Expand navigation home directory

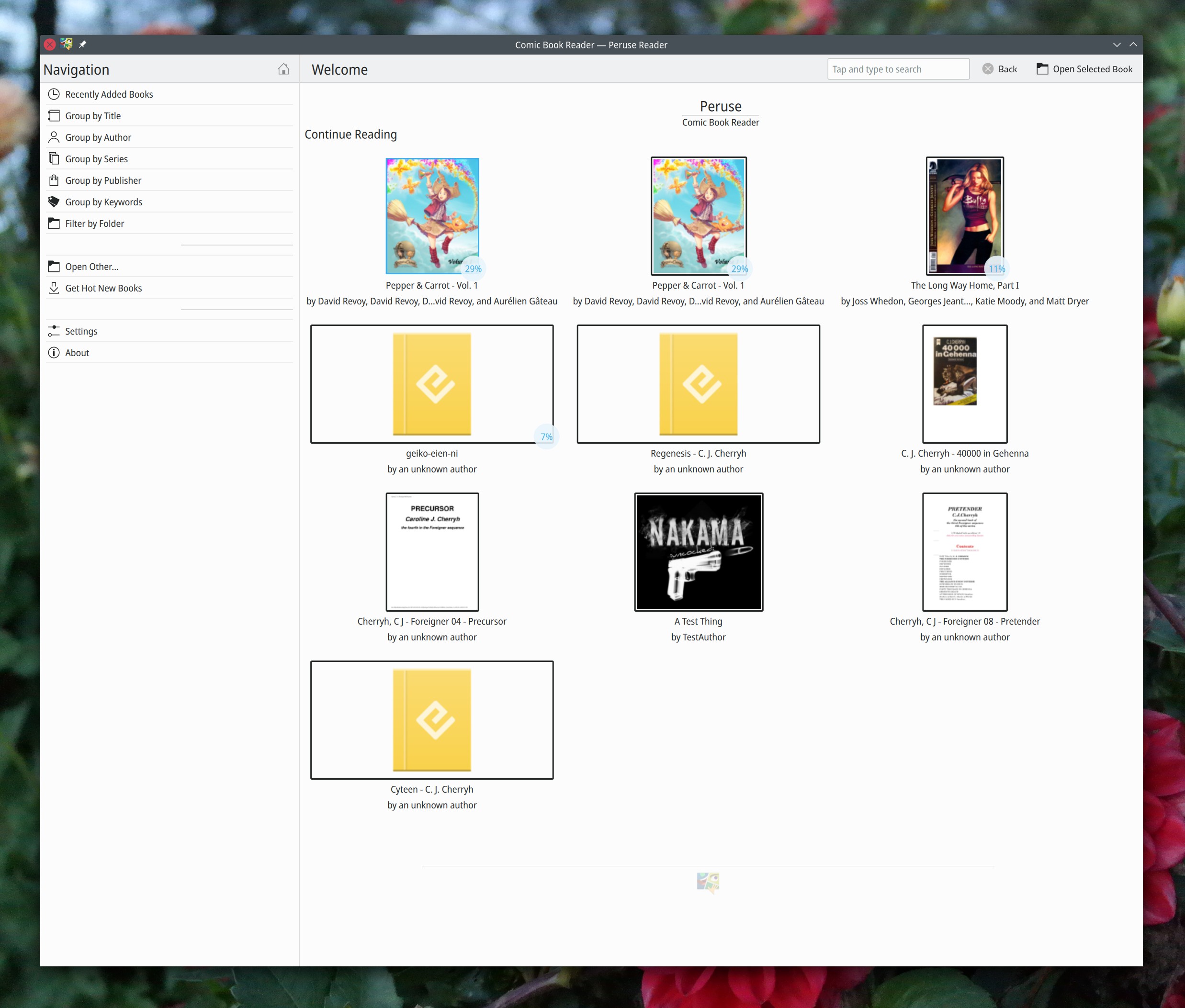(x=283, y=68)
